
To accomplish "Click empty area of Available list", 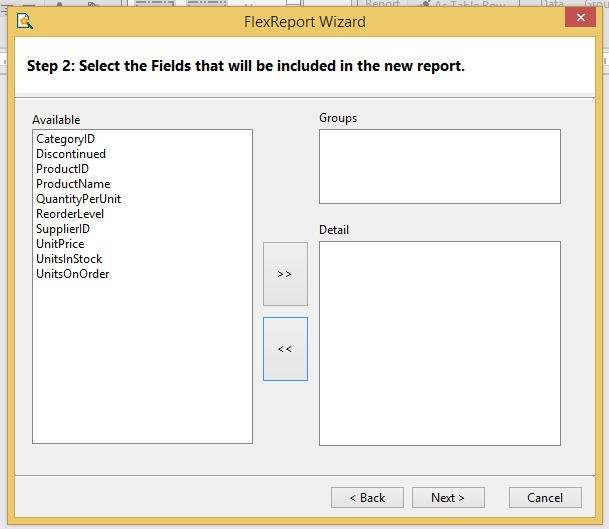I will pyautogui.click(x=143, y=361).
